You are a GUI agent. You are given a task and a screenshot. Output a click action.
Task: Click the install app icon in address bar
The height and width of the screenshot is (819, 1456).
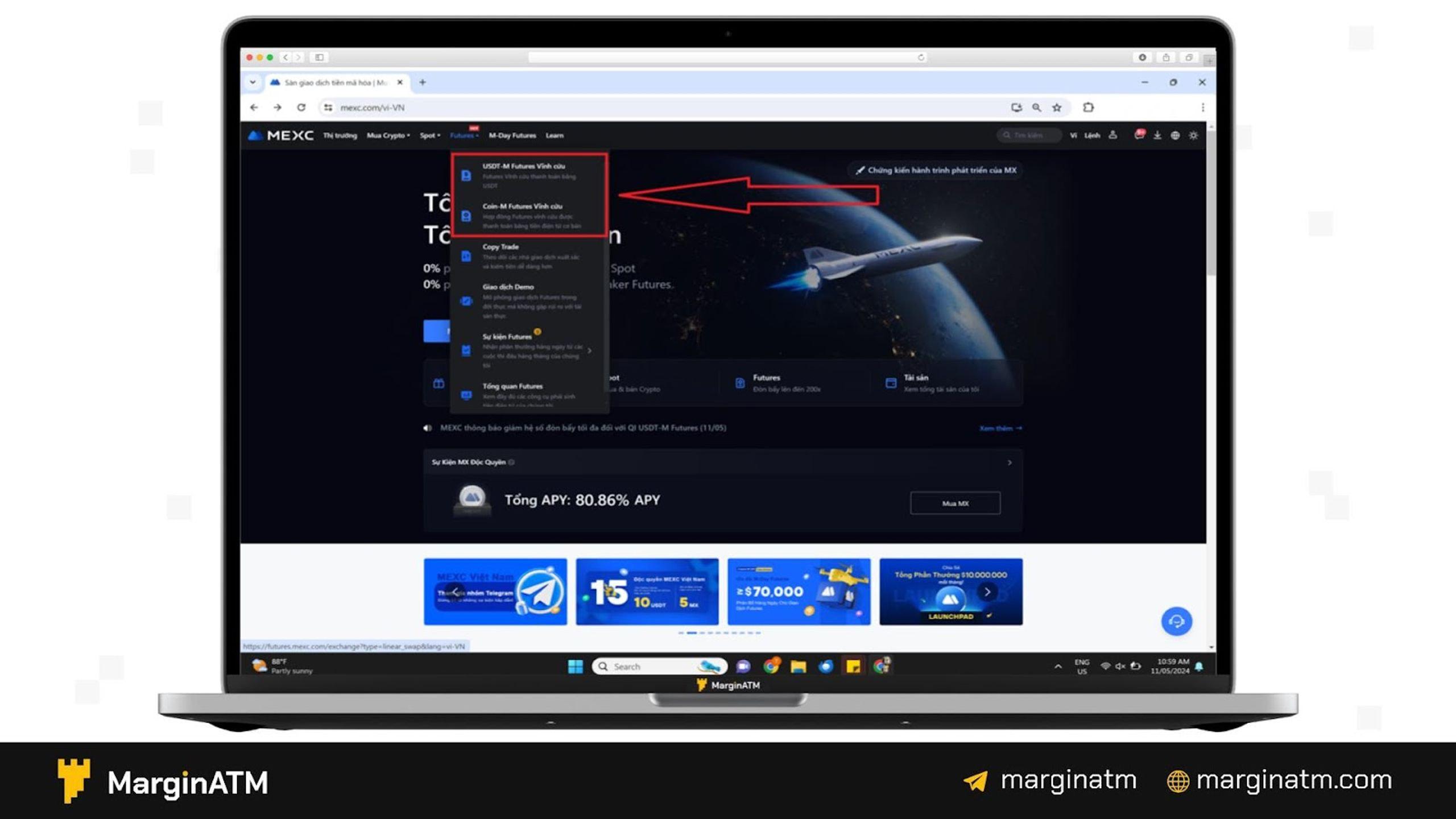(1016, 107)
